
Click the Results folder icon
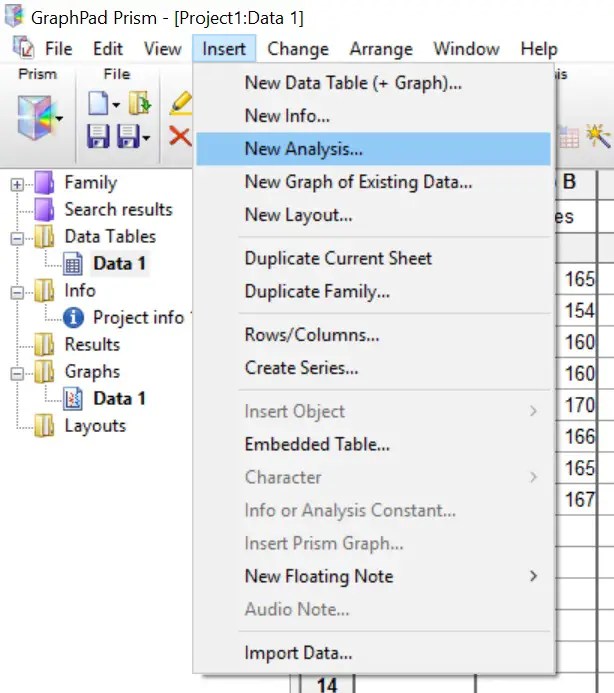click(45, 345)
